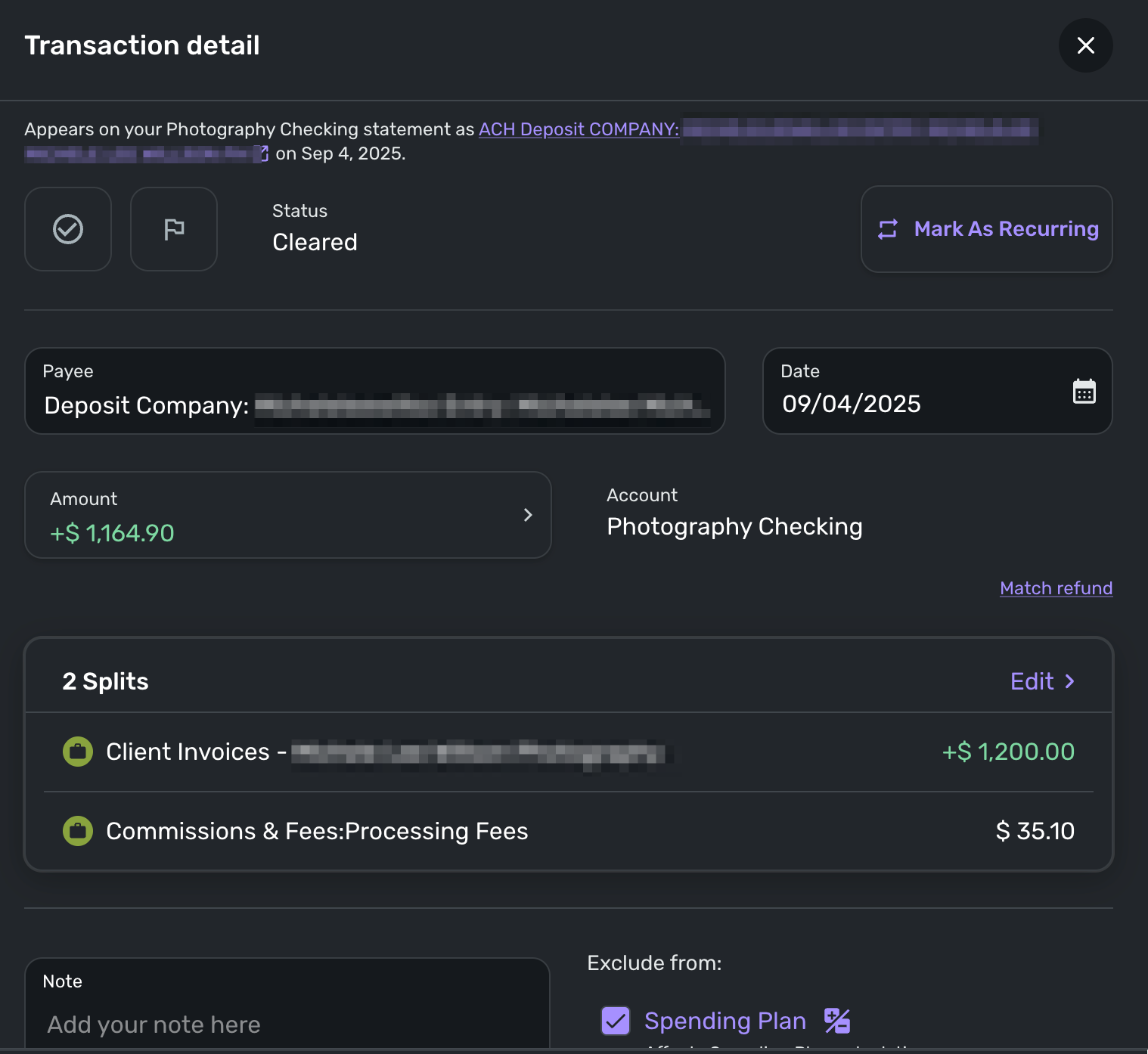1148x1054 pixels.
Task: Close the Transaction detail panel
Action: [1085, 45]
